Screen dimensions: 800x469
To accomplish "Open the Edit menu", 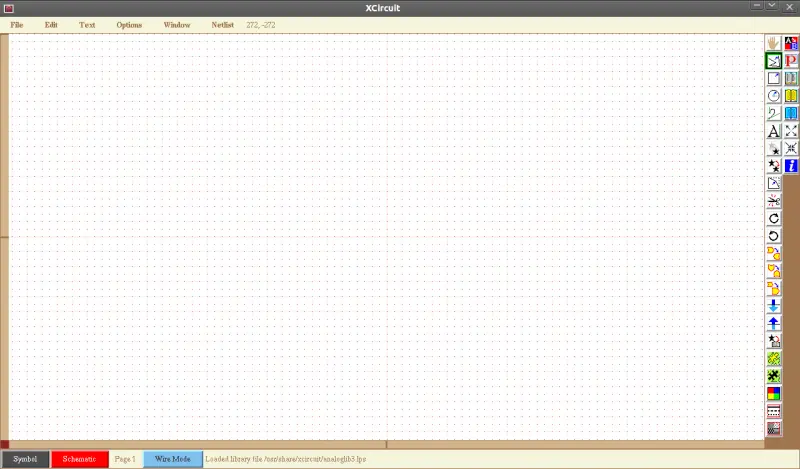I will coord(51,24).
